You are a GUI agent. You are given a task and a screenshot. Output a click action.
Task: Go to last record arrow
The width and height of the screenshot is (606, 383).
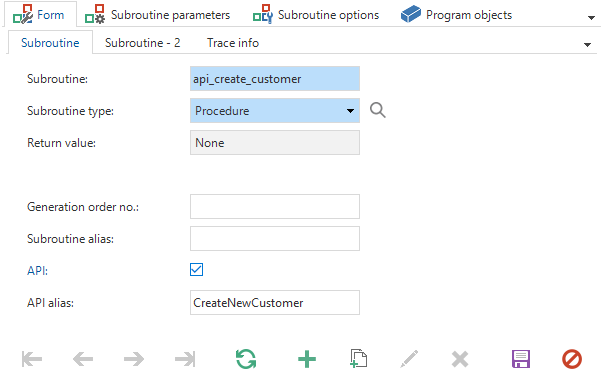pyautogui.click(x=185, y=359)
